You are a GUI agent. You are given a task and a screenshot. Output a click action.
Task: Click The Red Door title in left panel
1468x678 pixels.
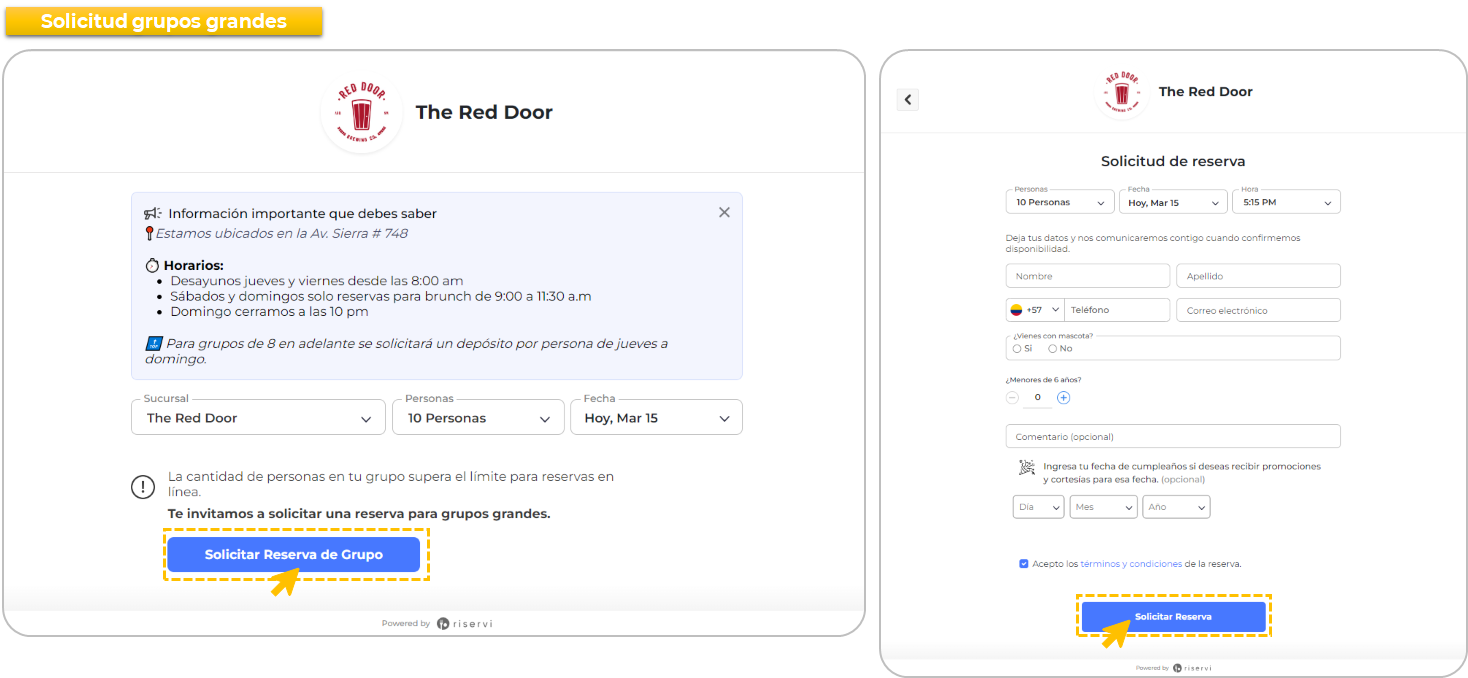pyautogui.click(x=484, y=112)
